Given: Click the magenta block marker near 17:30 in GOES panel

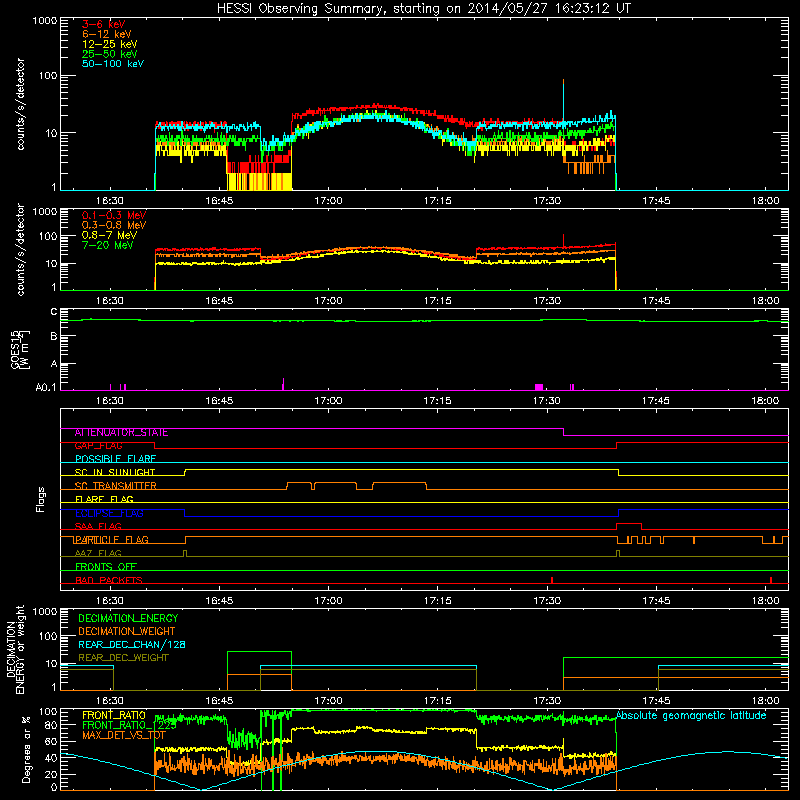Looking at the screenshot, I should click(x=539, y=387).
